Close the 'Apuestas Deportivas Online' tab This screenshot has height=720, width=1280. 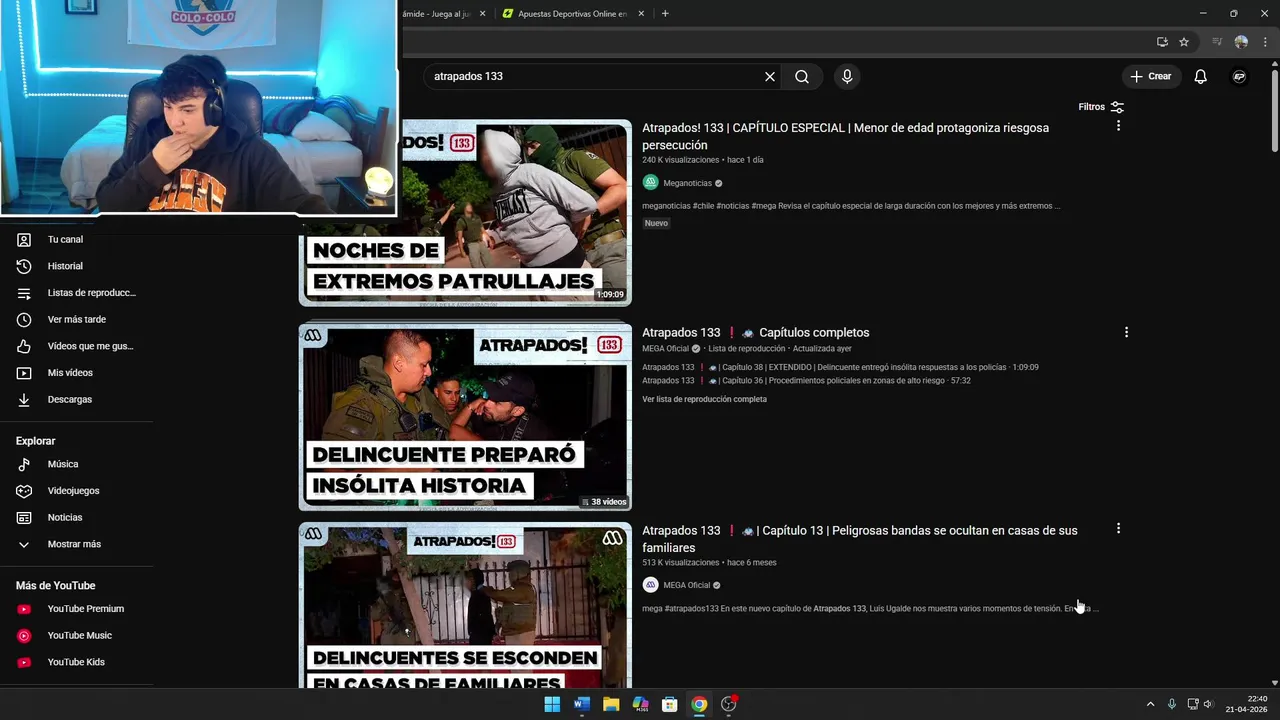click(x=641, y=14)
